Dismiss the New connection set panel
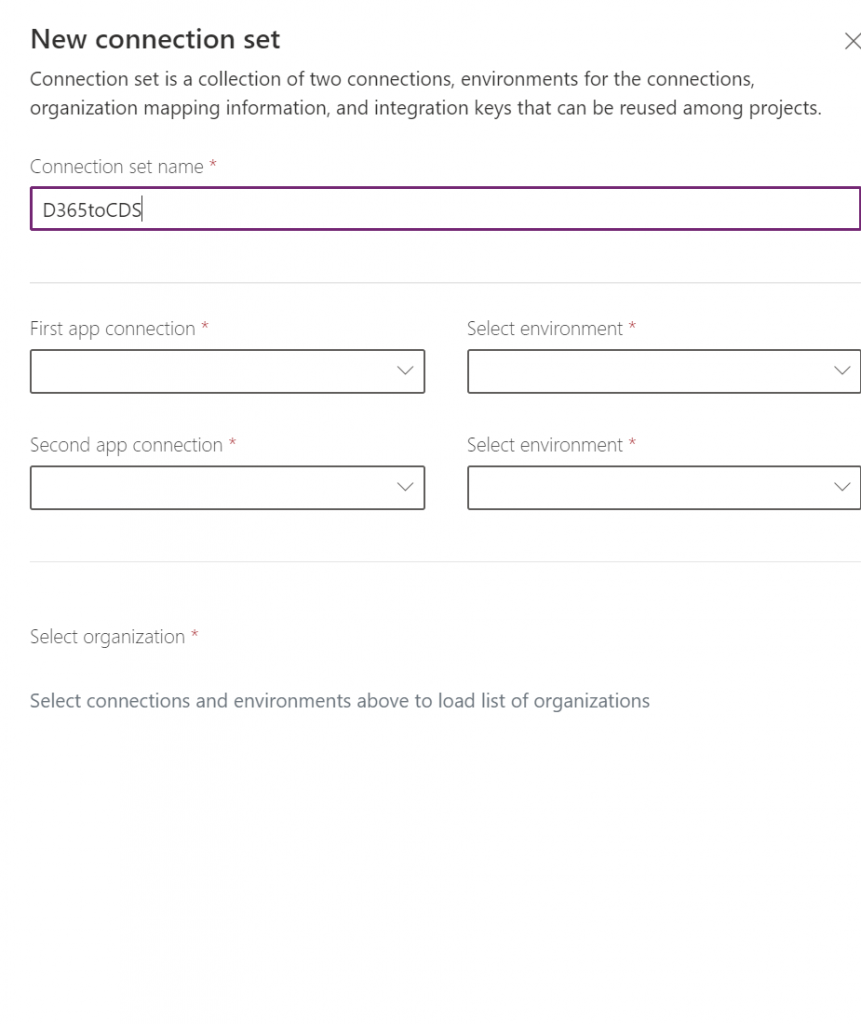Viewport: 861px width, 1024px height. tap(852, 42)
